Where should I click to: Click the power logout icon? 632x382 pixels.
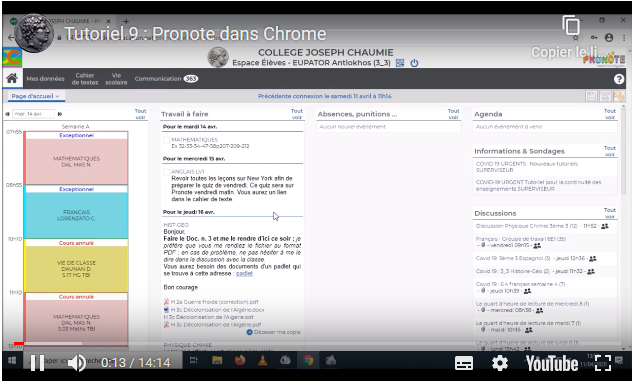tap(414, 63)
